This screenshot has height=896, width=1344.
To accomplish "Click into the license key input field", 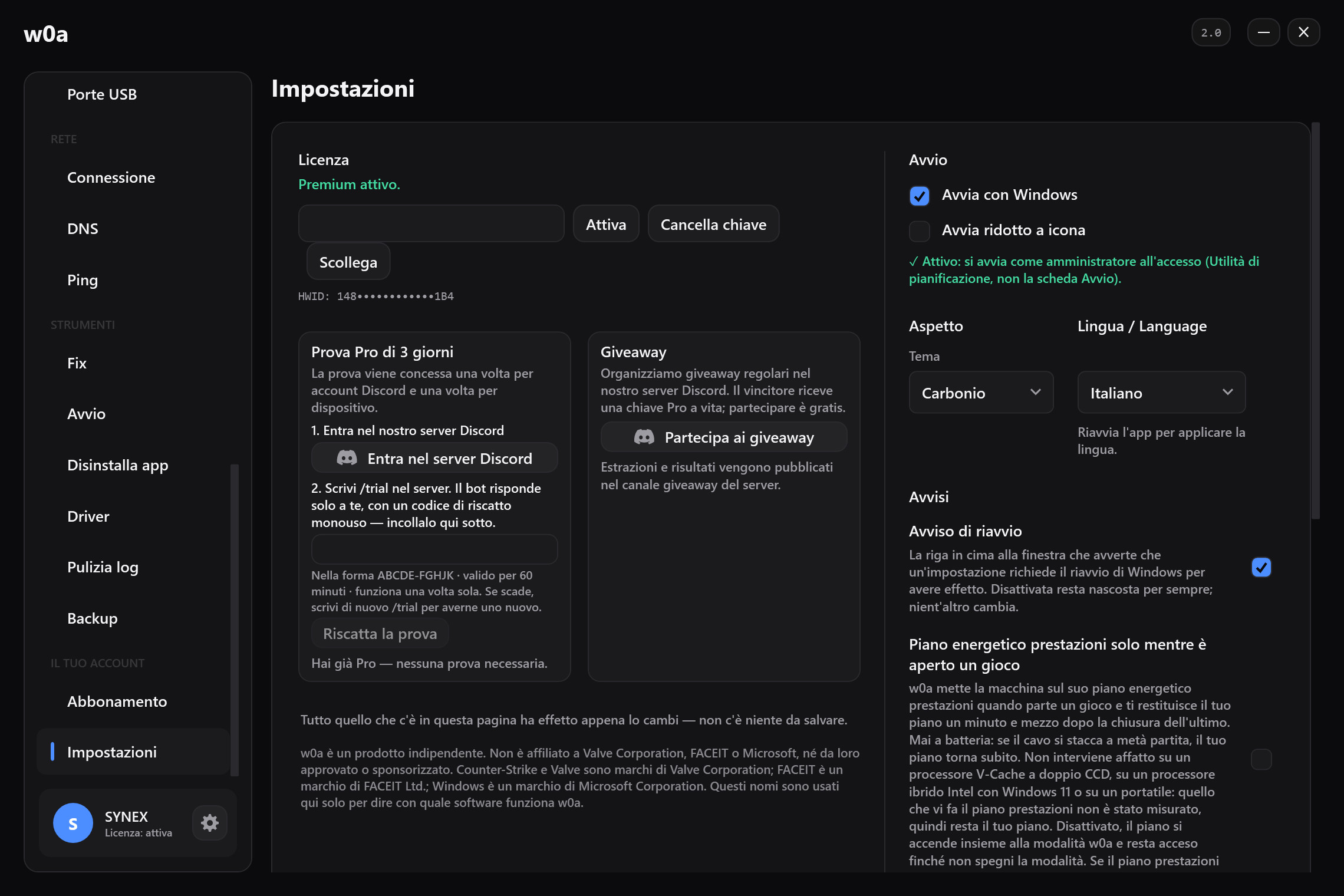I will [431, 224].
